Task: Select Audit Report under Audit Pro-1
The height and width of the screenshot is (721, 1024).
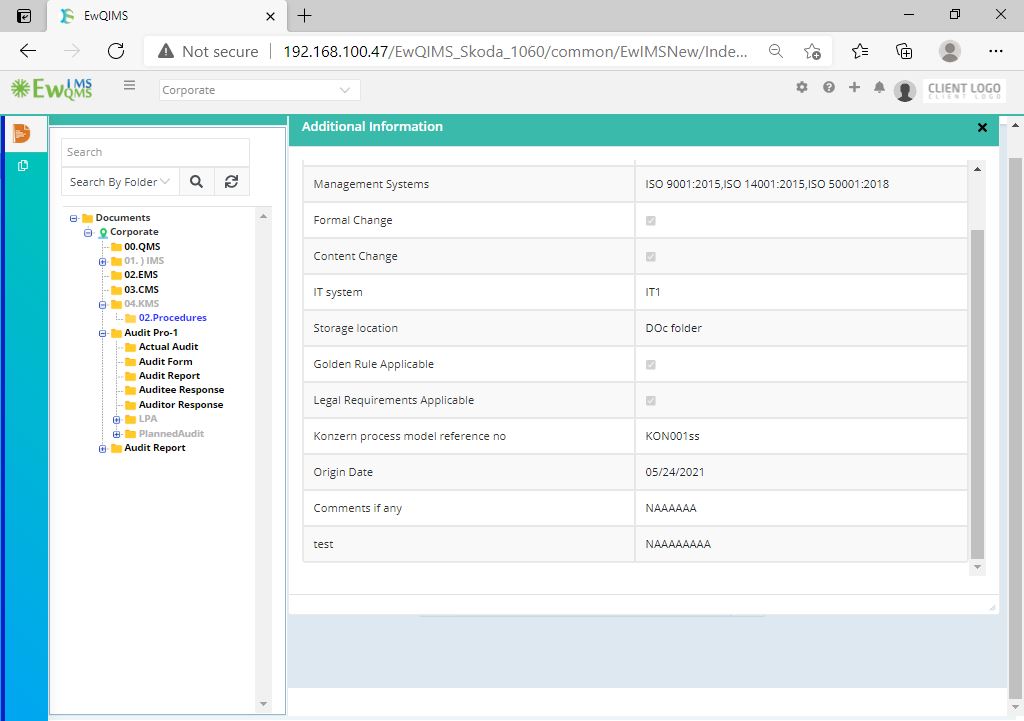Action: pos(169,376)
